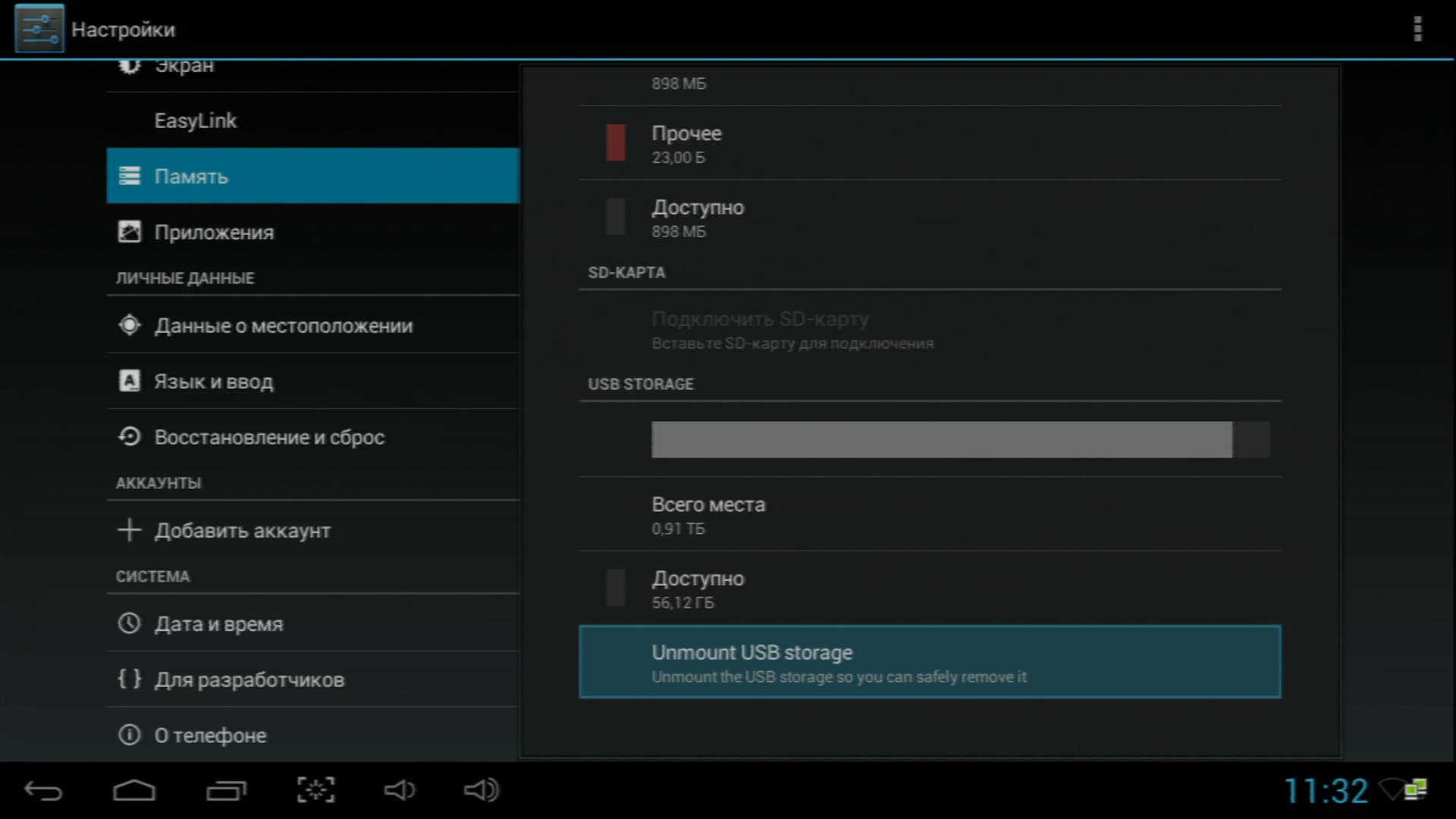This screenshot has height=819, width=1456.
Task: Open the recent apps icon
Action: (226, 791)
